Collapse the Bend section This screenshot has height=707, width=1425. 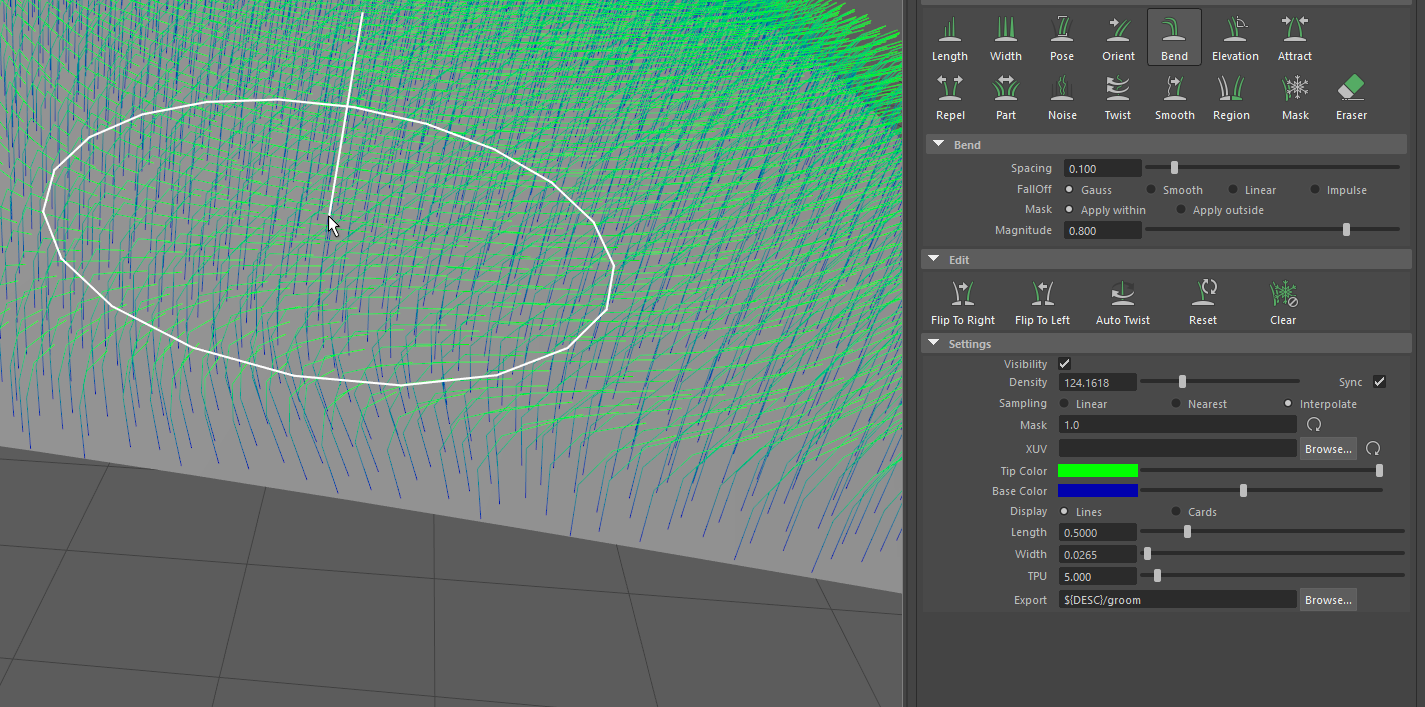pyautogui.click(x=938, y=144)
